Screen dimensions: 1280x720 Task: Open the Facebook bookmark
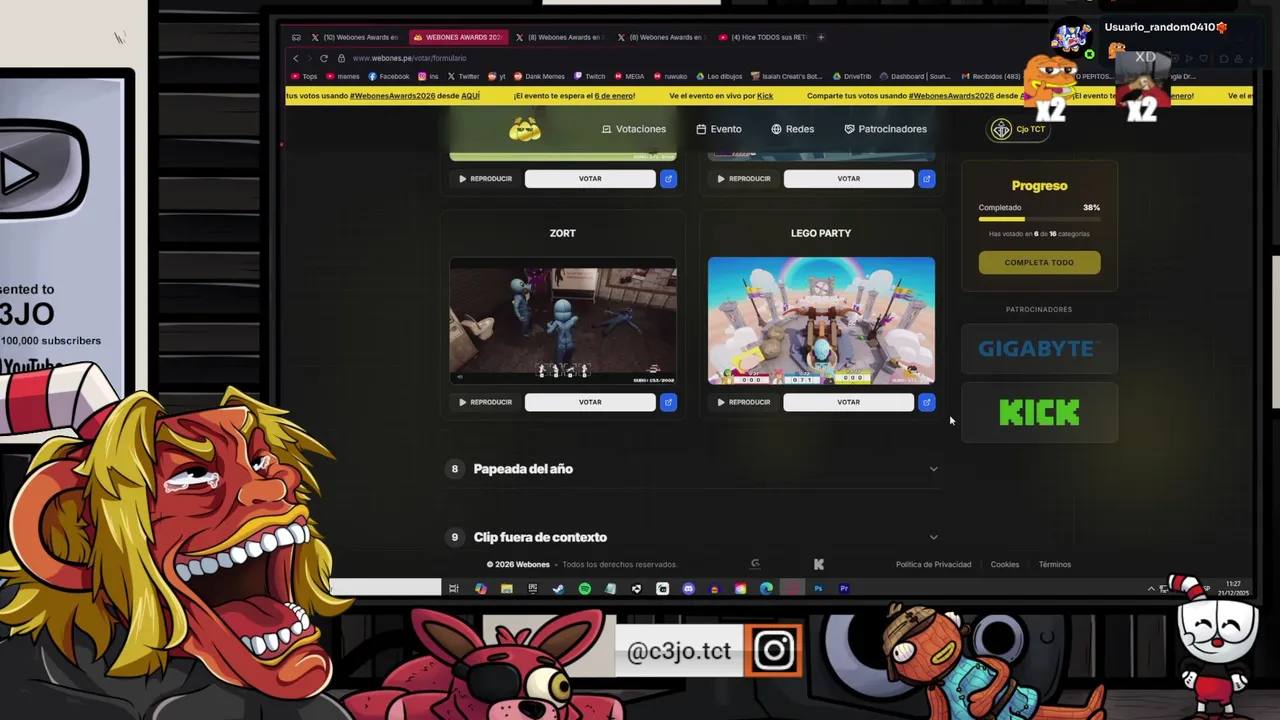click(x=389, y=76)
